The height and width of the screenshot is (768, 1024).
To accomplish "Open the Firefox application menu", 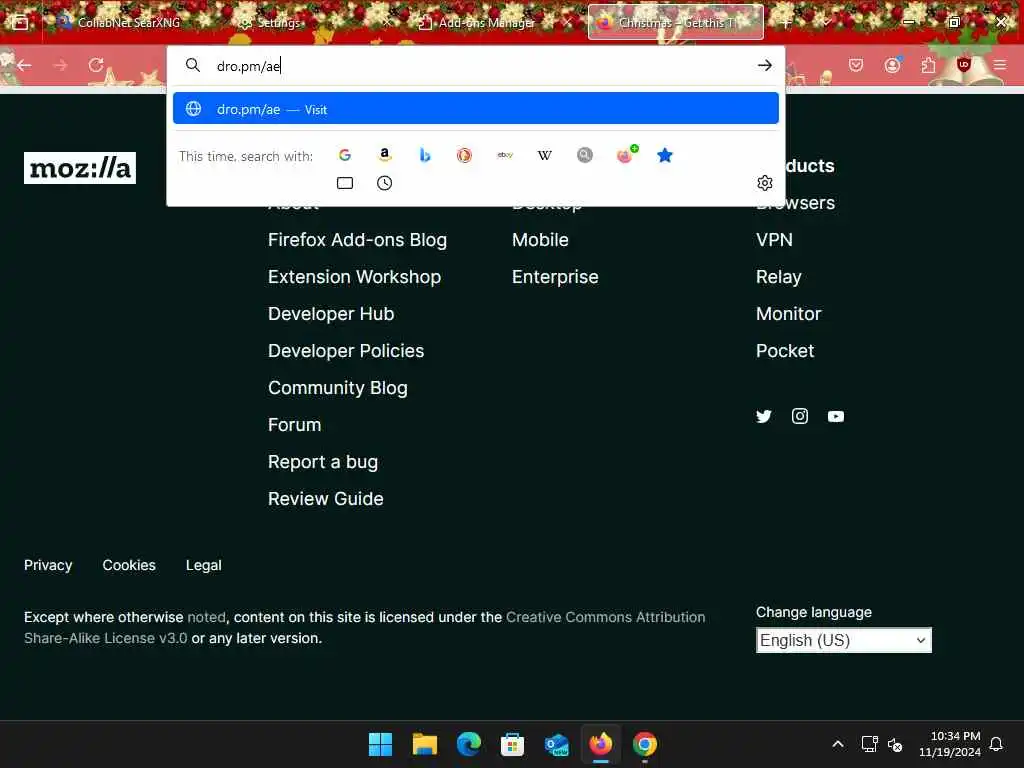I will (1000, 65).
